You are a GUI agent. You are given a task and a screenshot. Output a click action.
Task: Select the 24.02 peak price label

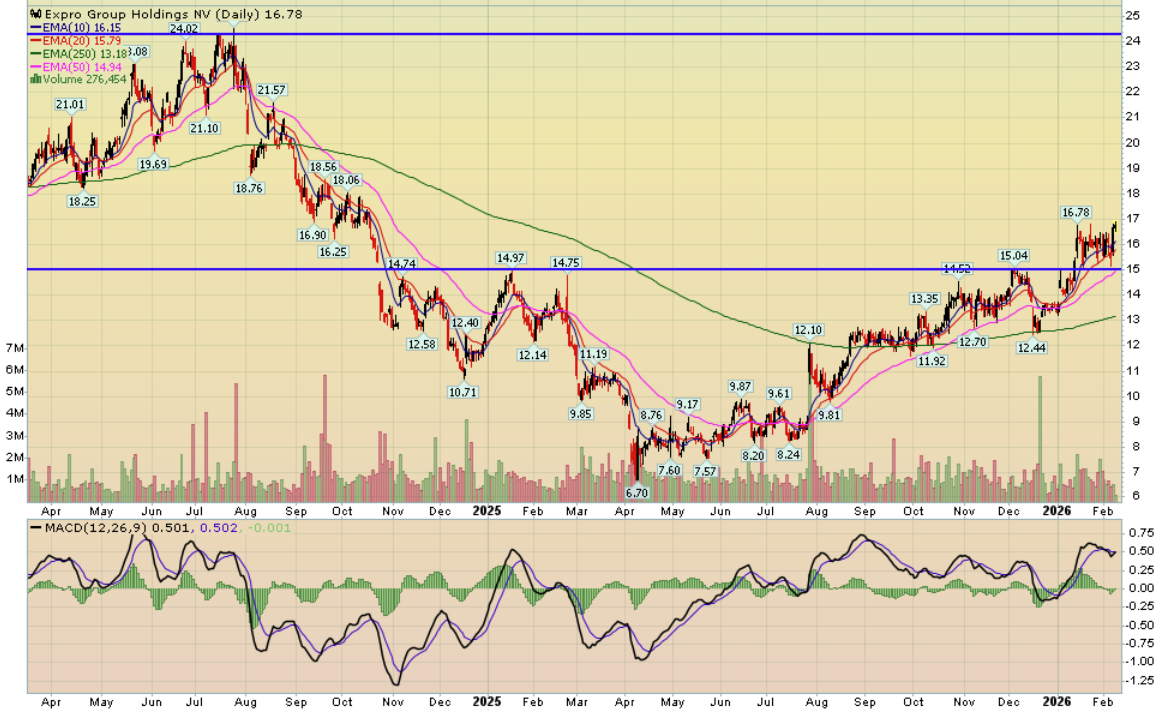[x=184, y=30]
